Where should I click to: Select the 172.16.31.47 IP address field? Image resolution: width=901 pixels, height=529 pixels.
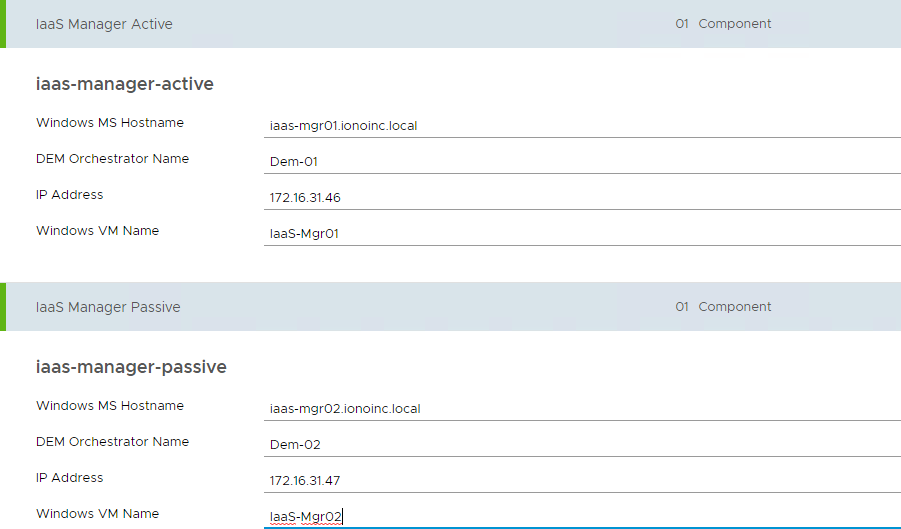(x=580, y=481)
